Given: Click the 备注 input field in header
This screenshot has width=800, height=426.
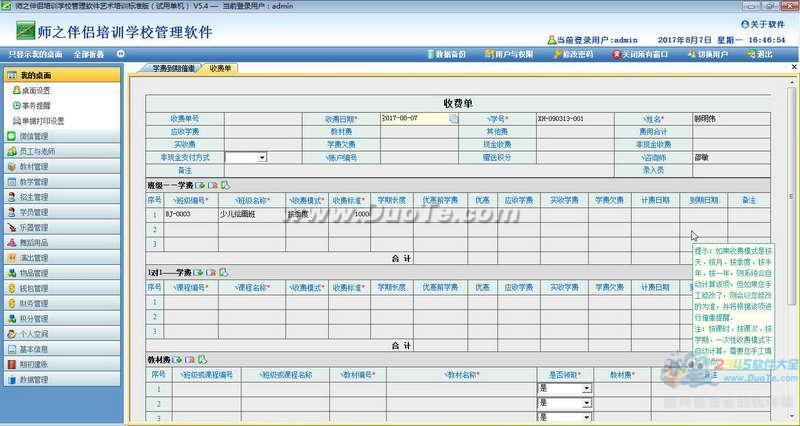Looking at the screenshot, I should coord(419,170).
